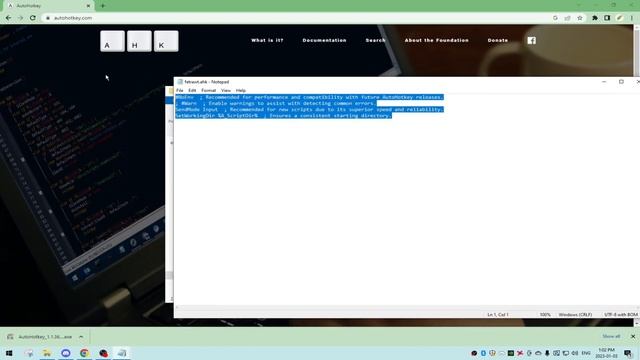Open a new Chrome tab
This screenshot has height=360, width=640.
click(103, 6)
